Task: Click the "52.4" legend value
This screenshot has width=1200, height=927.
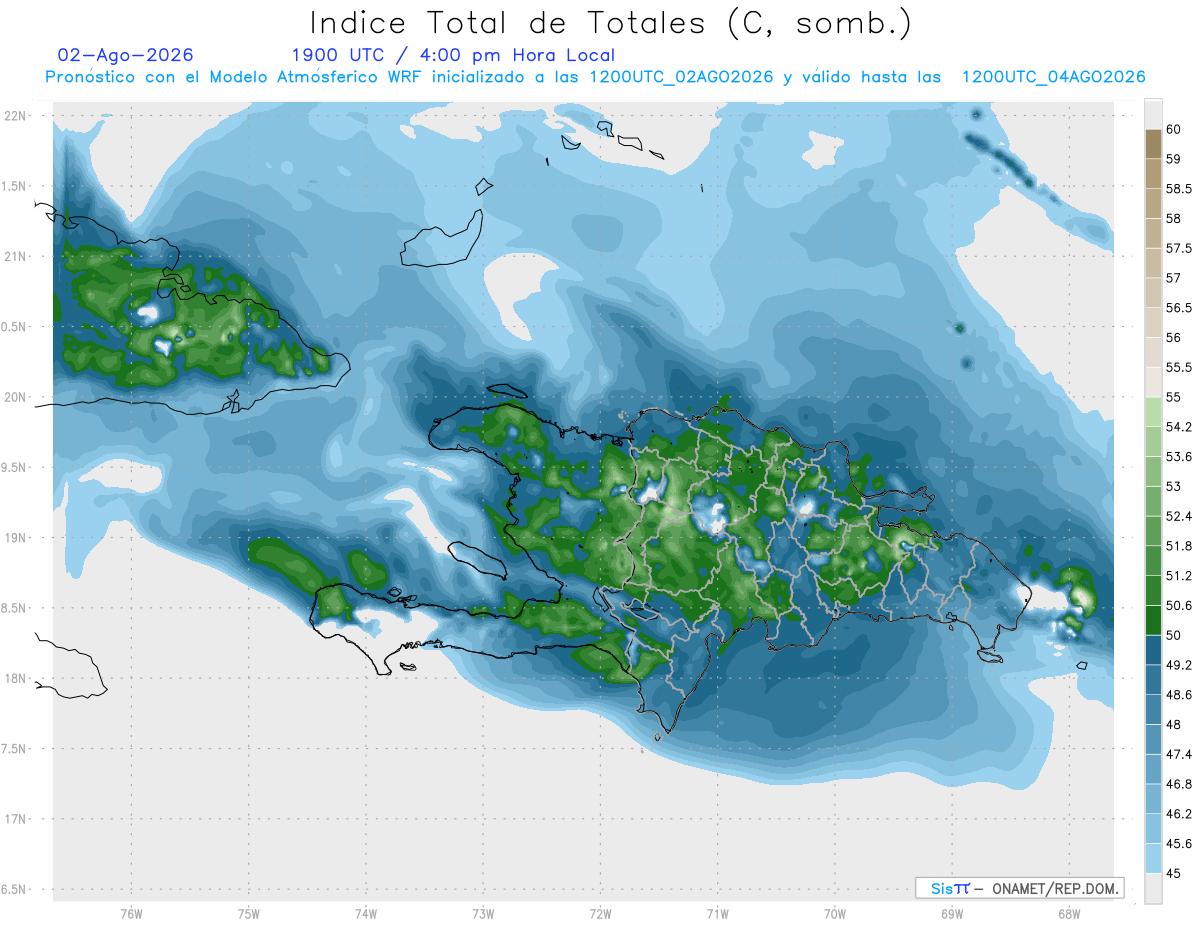Action: pyautogui.click(x=1180, y=517)
